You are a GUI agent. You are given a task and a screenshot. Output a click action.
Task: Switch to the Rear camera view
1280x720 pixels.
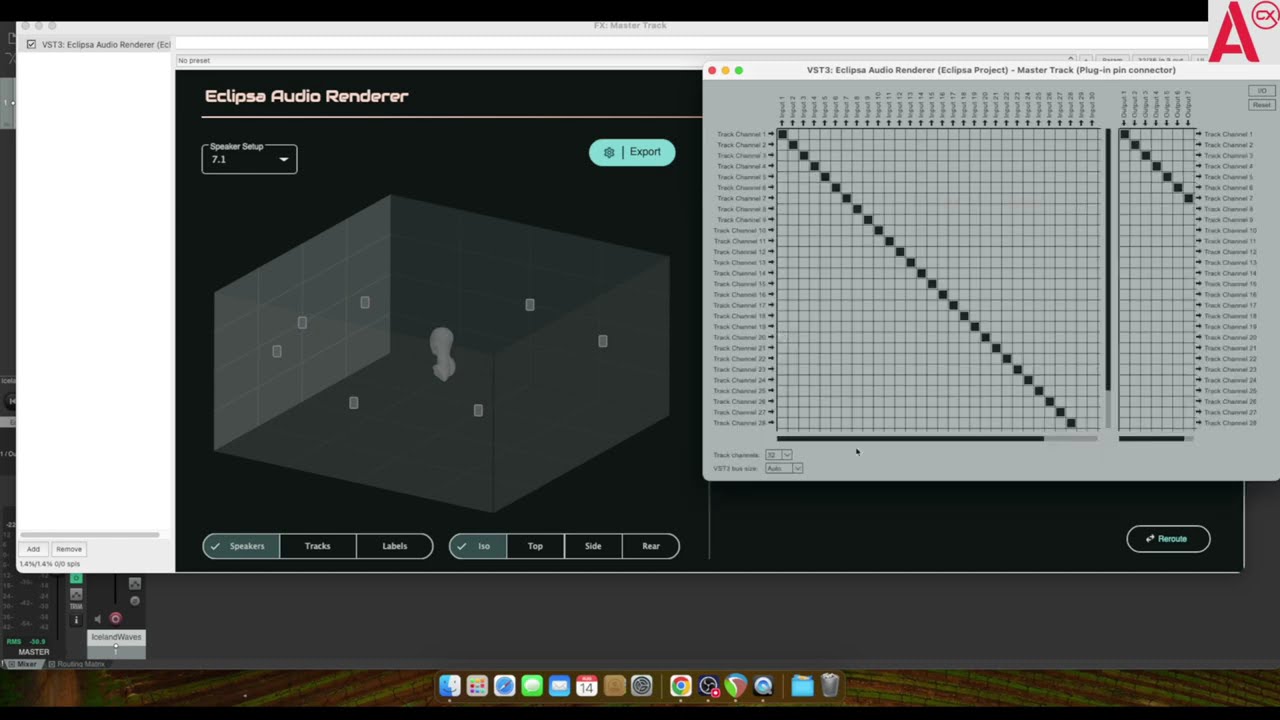click(x=651, y=546)
